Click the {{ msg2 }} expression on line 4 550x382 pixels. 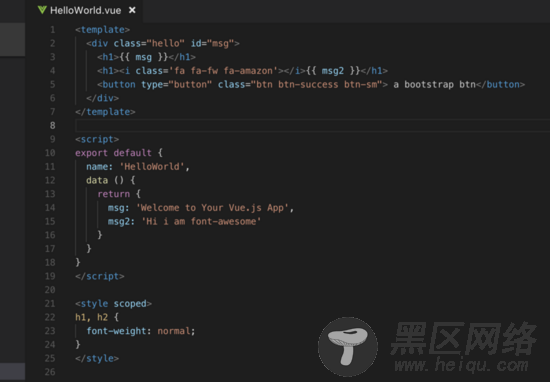click(x=333, y=71)
